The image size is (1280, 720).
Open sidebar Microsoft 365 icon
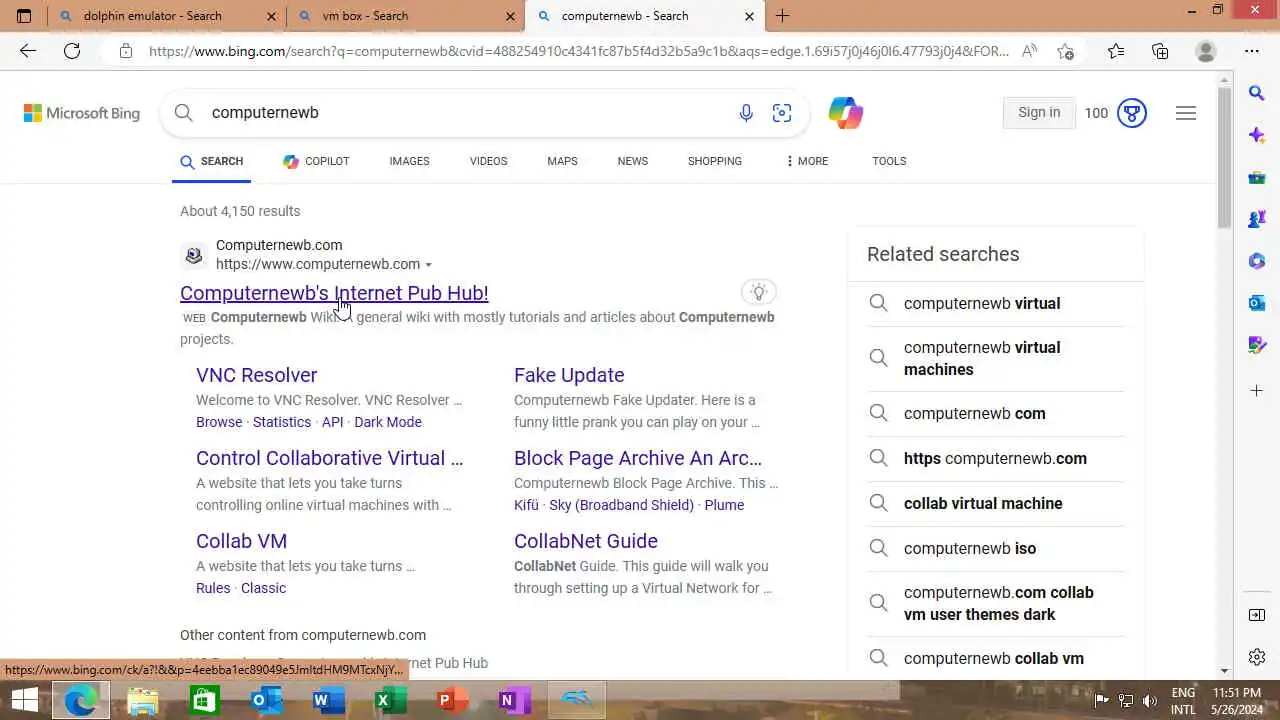pos(1257,261)
